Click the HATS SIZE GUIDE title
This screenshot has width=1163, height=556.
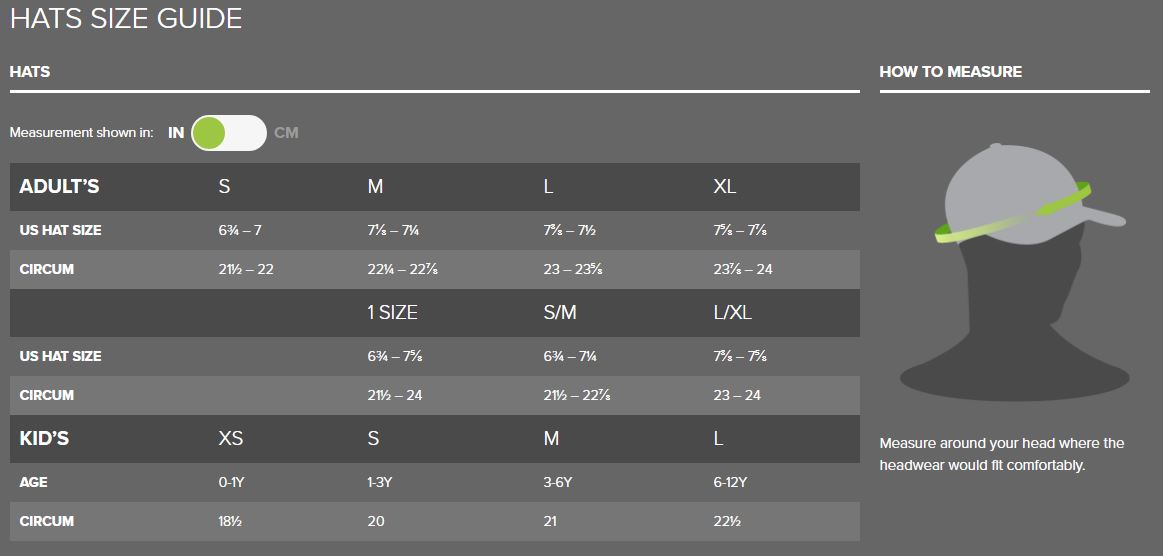tap(126, 18)
